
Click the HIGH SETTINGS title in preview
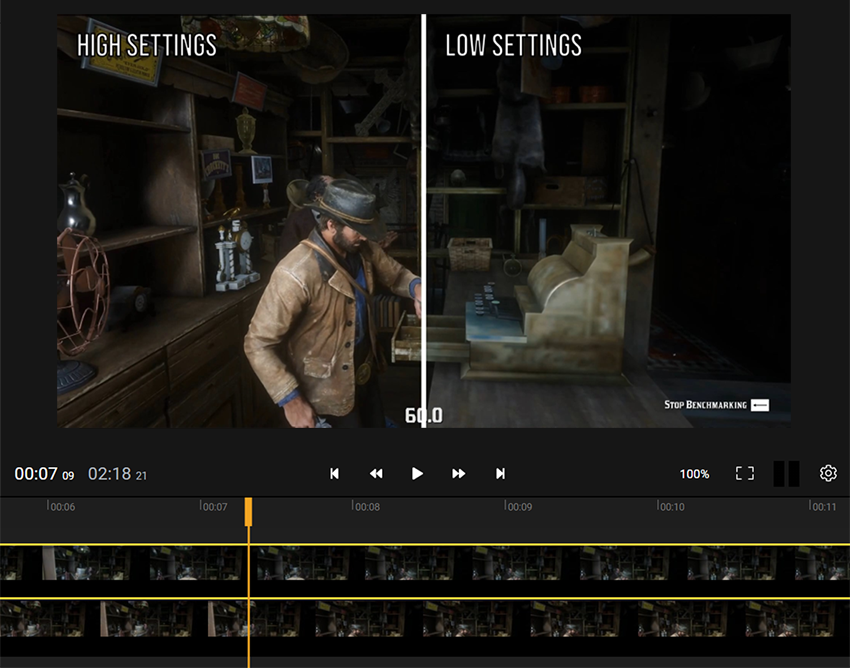tap(147, 46)
